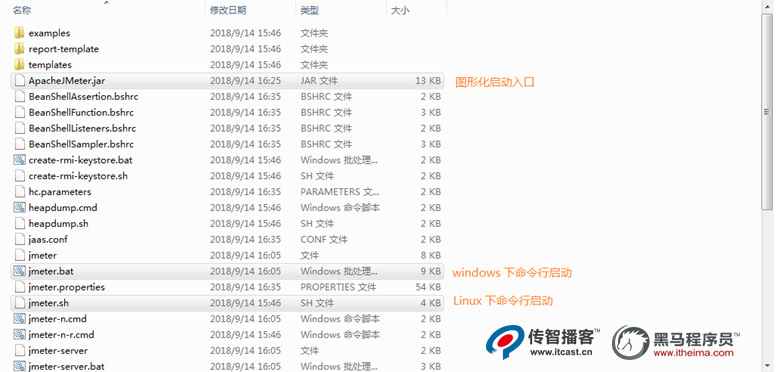Viewport: 778px width, 372px height.
Task: Select the file name create-rmi-keystore.bat
Action: [x=80, y=160]
